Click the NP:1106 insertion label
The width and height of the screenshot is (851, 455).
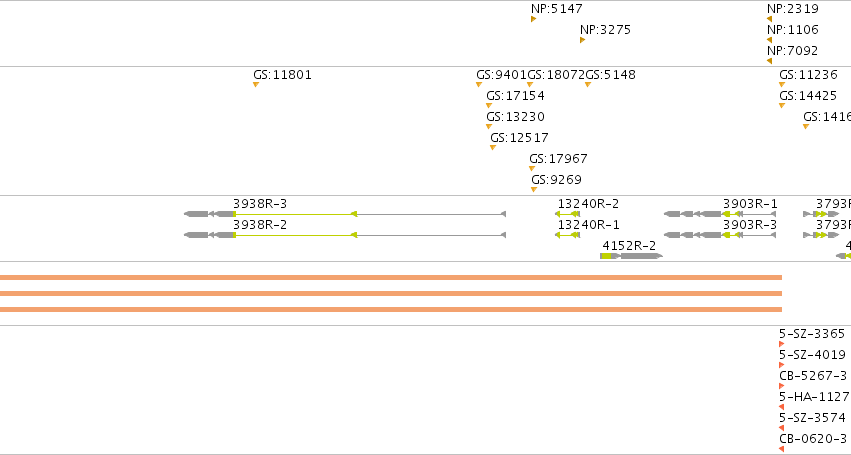792,30
